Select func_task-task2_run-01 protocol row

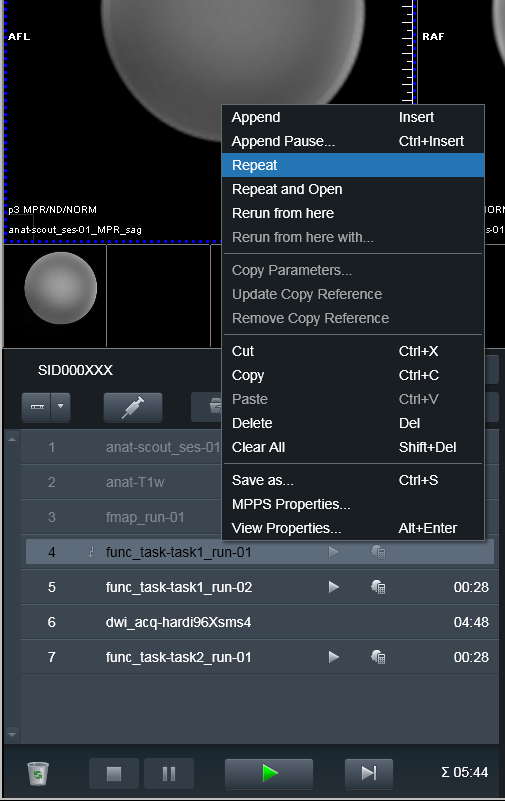click(260, 657)
